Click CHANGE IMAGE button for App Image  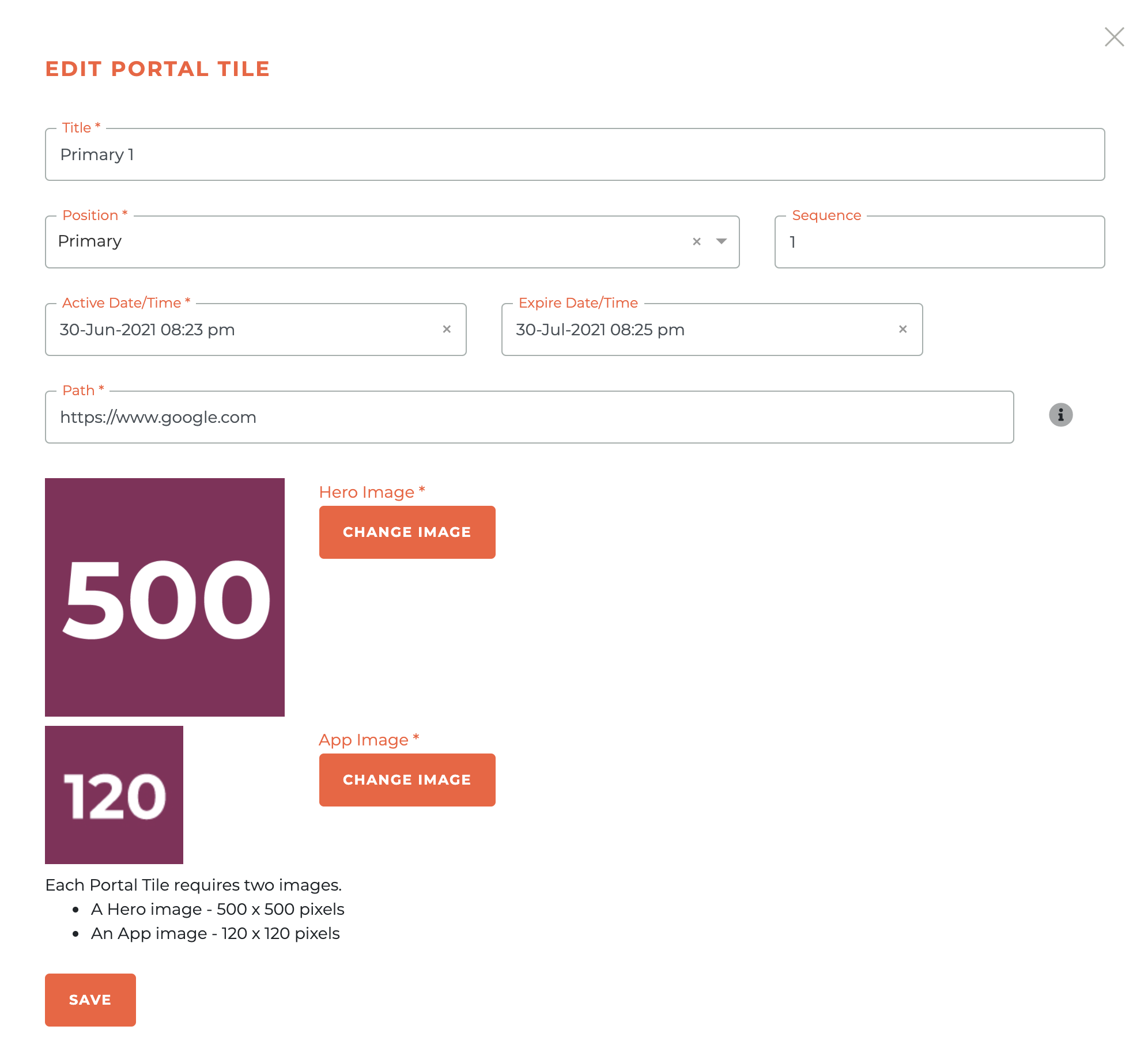[407, 780]
